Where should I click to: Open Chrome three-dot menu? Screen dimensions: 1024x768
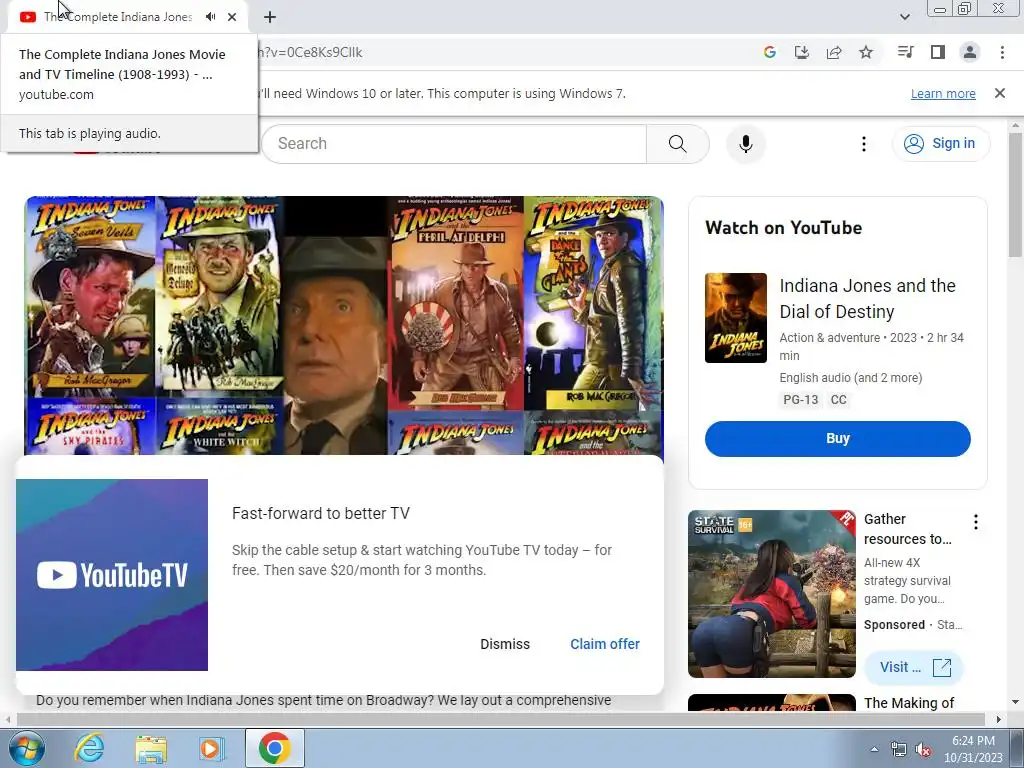pyautogui.click(x=1002, y=52)
